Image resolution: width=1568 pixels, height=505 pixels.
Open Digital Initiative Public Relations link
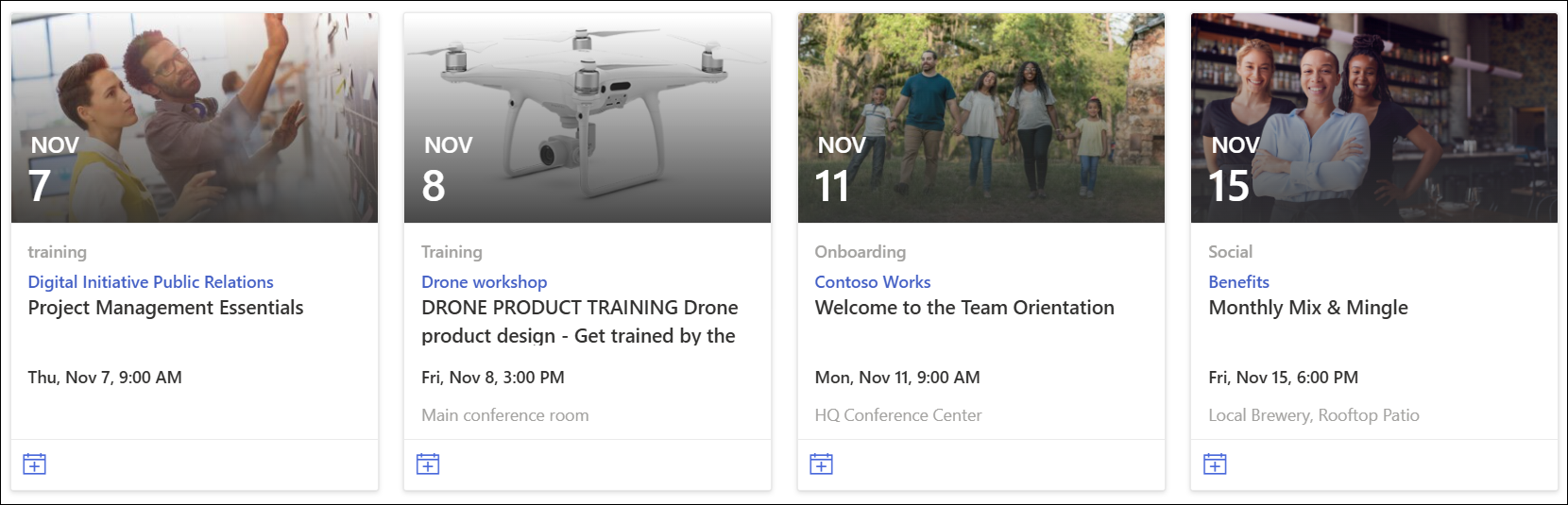150,282
